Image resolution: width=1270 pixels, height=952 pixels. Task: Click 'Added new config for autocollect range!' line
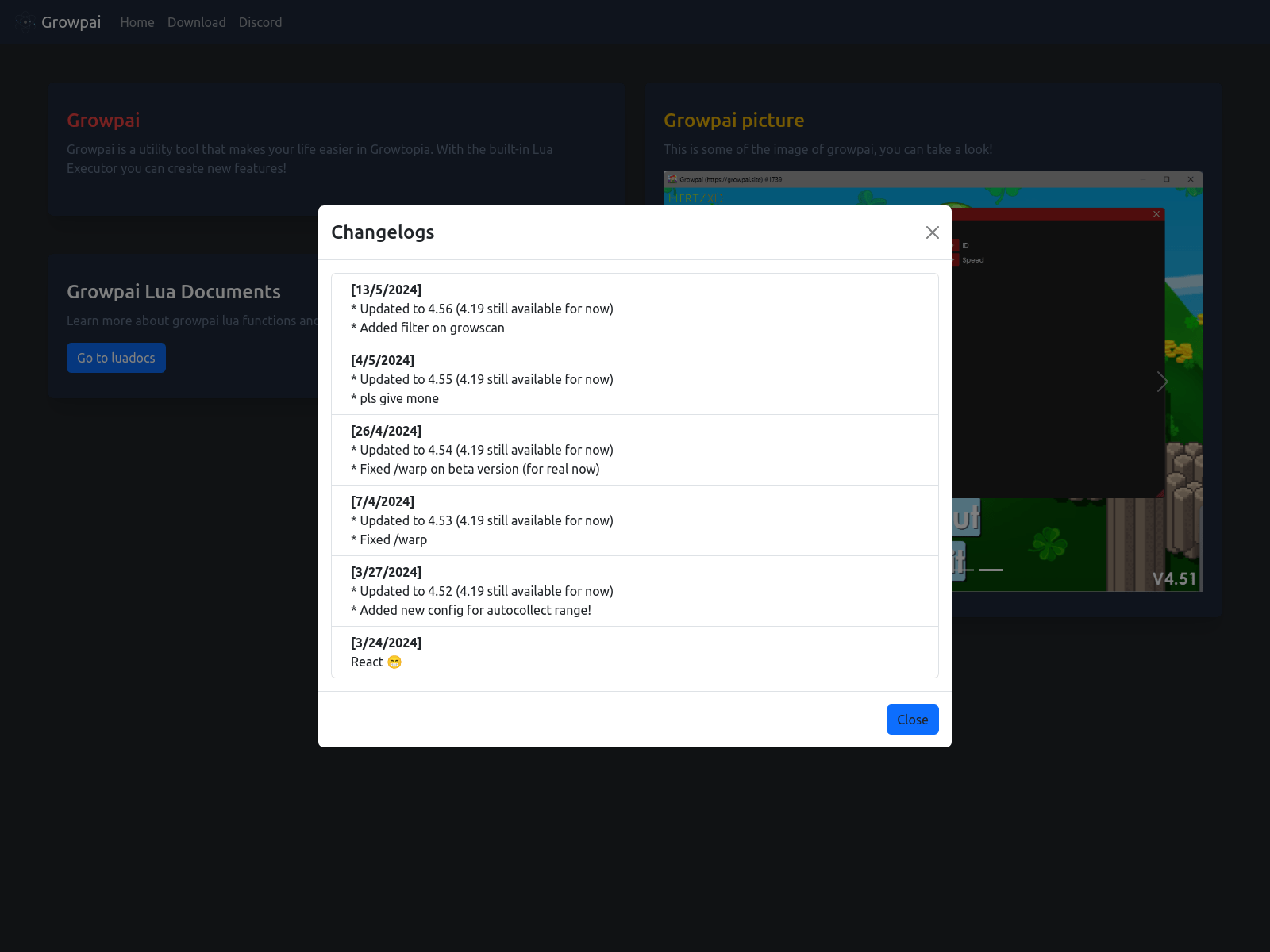471,610
